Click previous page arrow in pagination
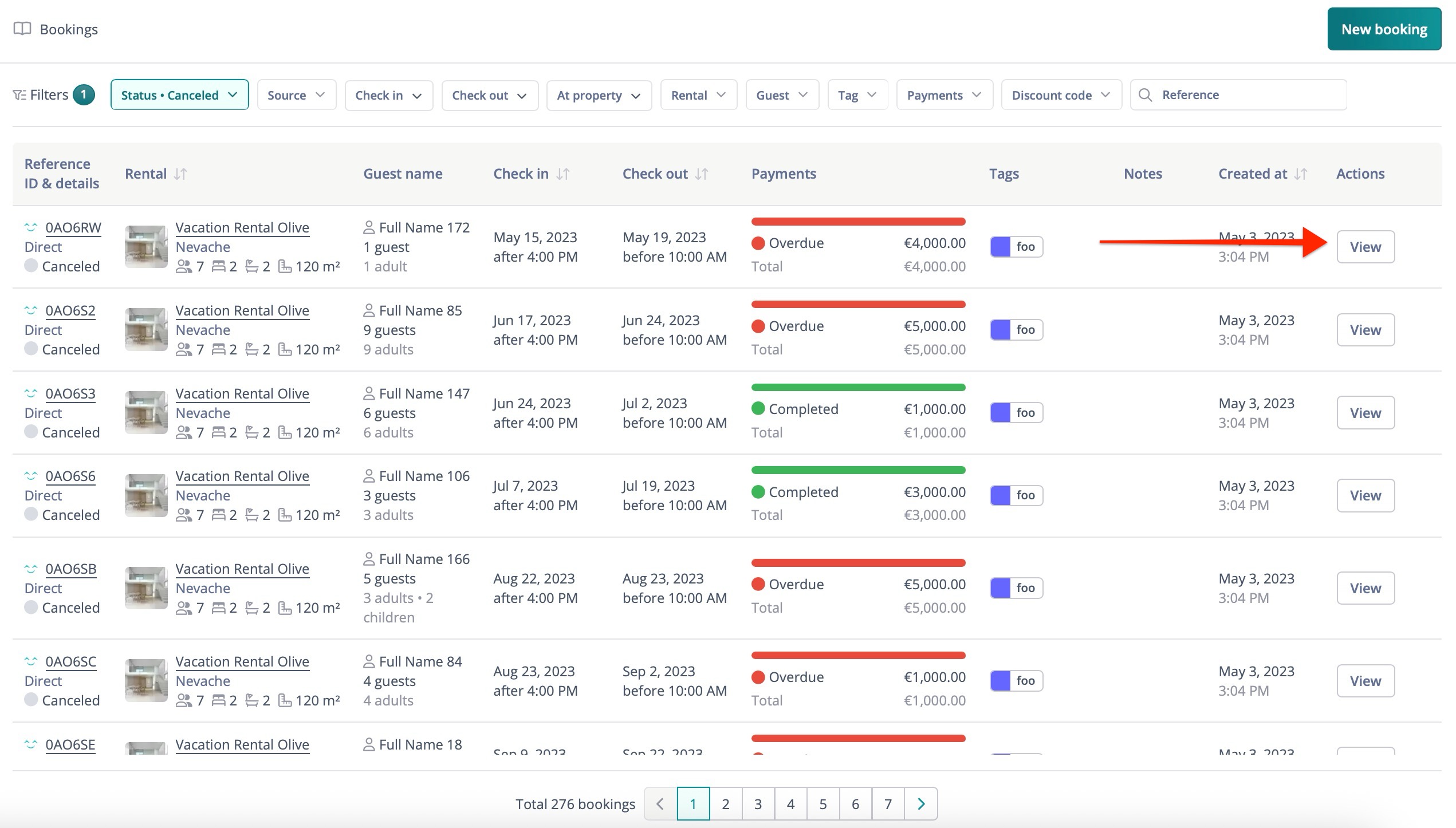 pos(660,804)
